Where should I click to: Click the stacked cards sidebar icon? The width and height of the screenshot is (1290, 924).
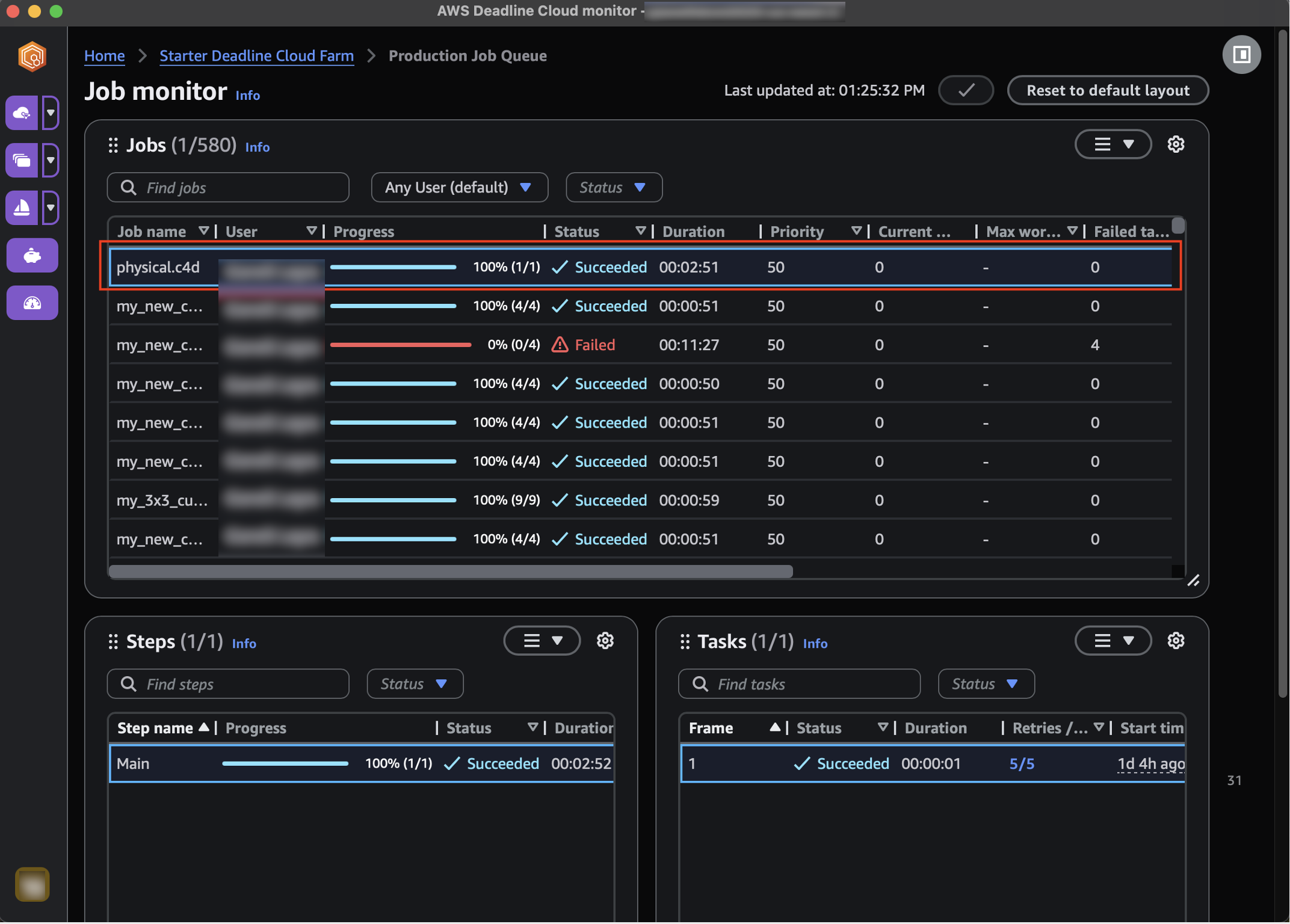pos(22,160)
